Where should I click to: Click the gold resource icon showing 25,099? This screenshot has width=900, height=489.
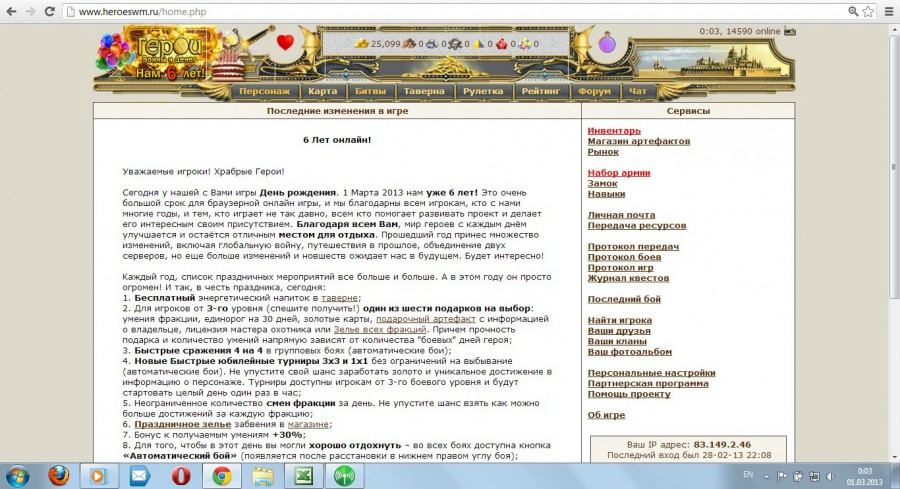click(x=362, y=44)
